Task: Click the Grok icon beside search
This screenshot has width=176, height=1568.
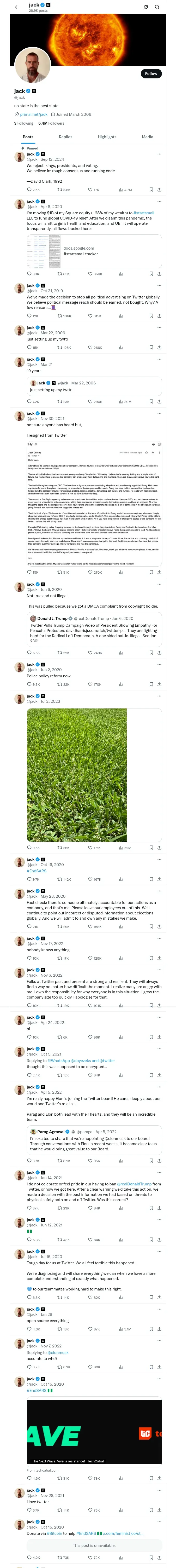Action: point(146,7)
